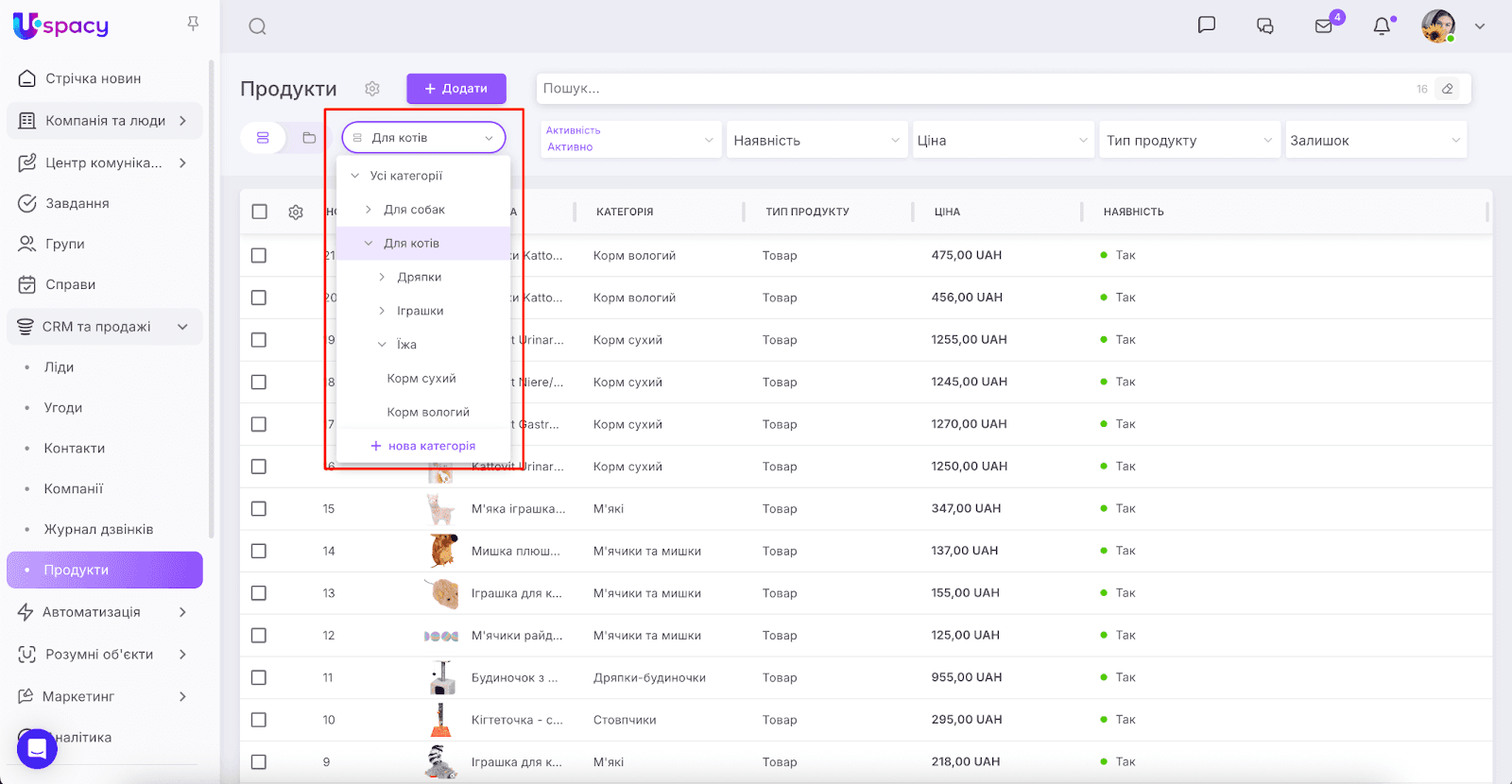Expand the Тип продукту filter dropdown
The height and width of the screenshot is (784, 1512).
[x=1188, y=140]
